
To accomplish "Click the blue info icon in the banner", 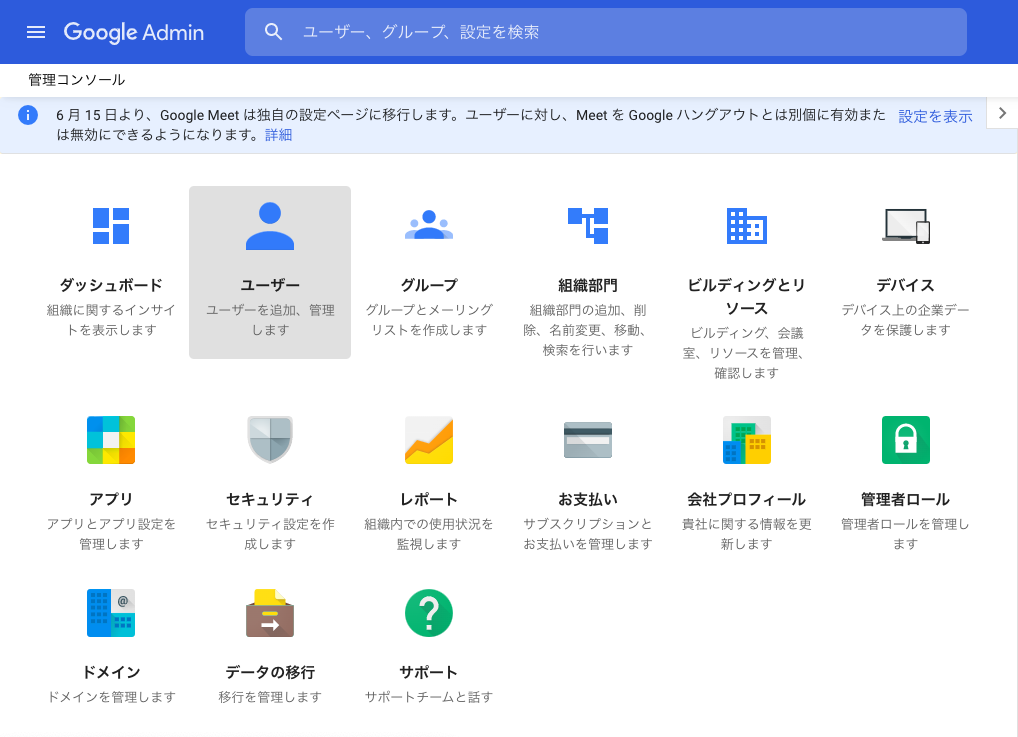I will click(x=28, y=115).
